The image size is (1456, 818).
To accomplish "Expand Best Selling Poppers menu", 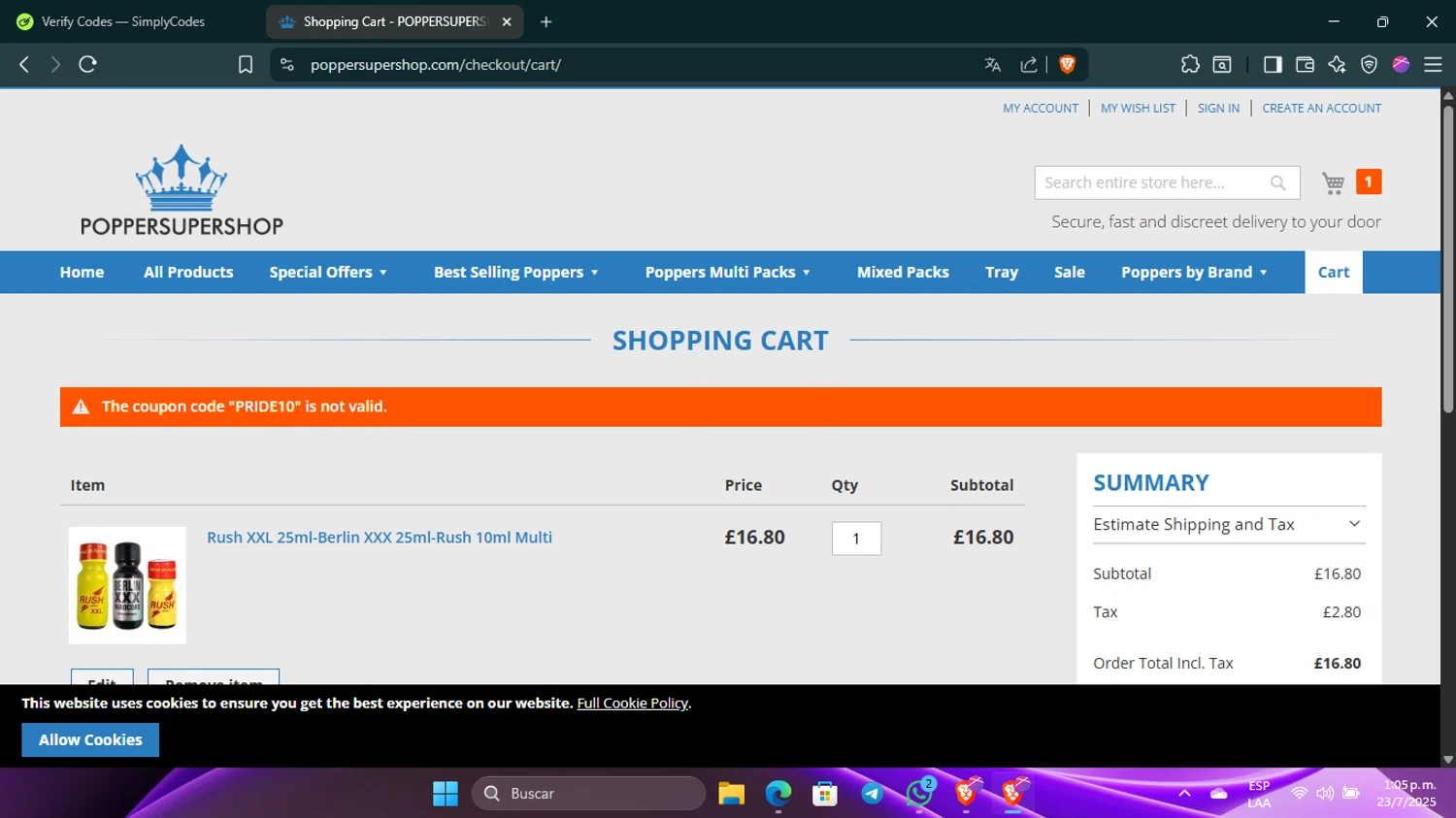I will [x=516, y=272].
